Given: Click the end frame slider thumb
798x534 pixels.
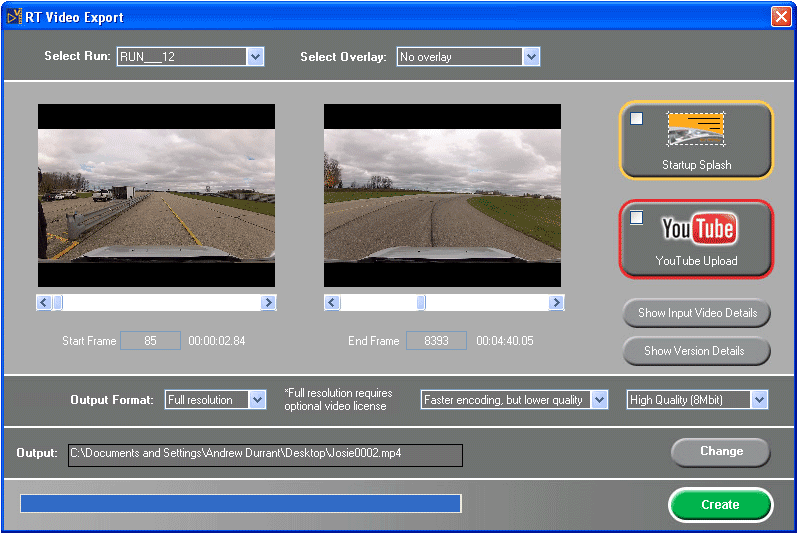Looking at the screenshot, I should pyautogui.click(x=421, y=302).
